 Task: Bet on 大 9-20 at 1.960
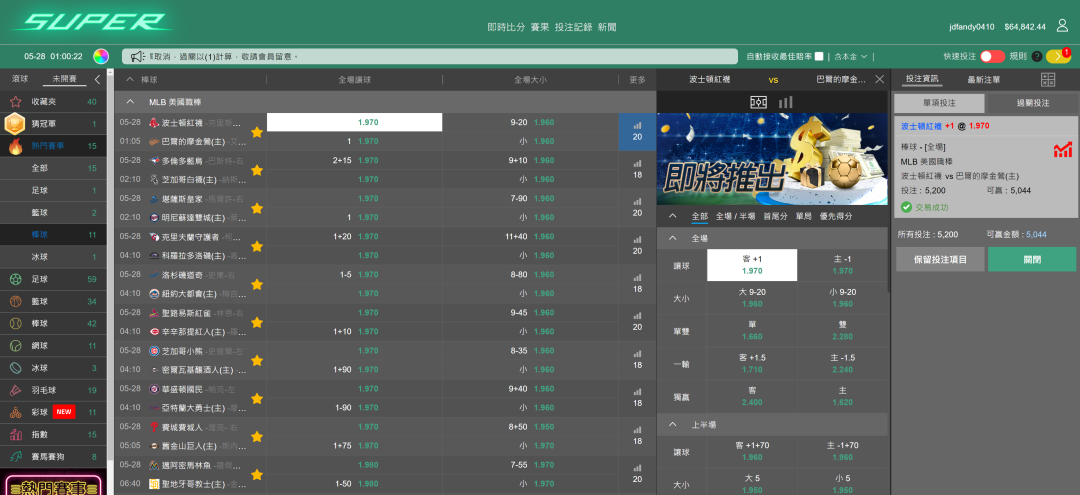coord(752,297)
